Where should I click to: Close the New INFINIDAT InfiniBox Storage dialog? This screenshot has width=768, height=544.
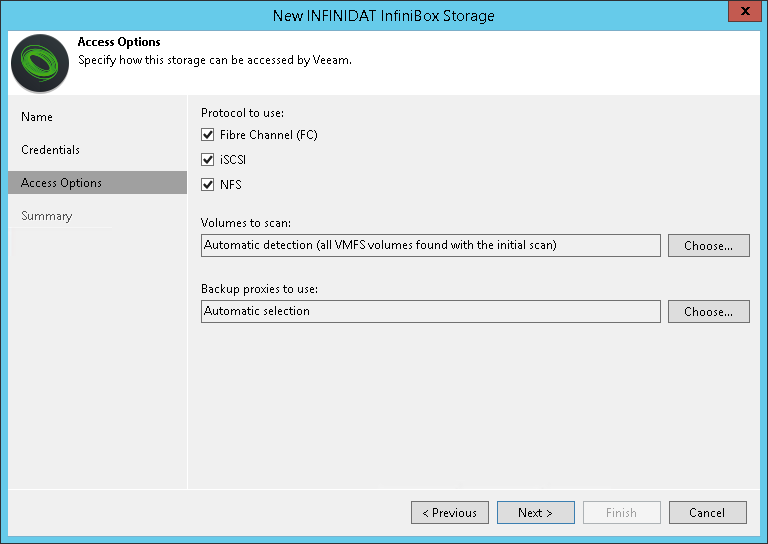coord(744,14)
